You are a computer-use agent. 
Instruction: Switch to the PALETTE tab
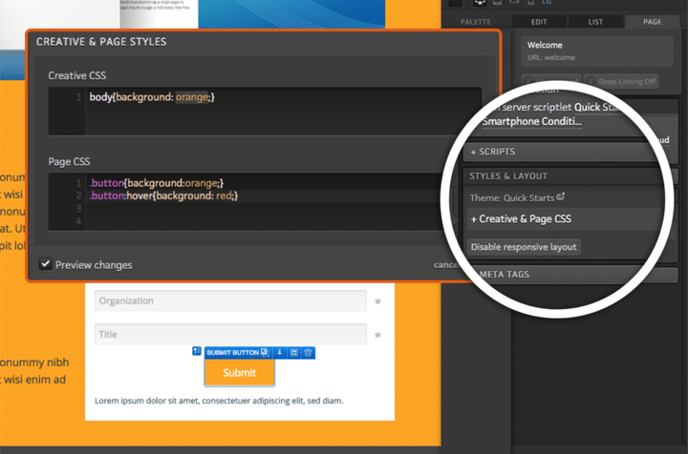[475, 22]
